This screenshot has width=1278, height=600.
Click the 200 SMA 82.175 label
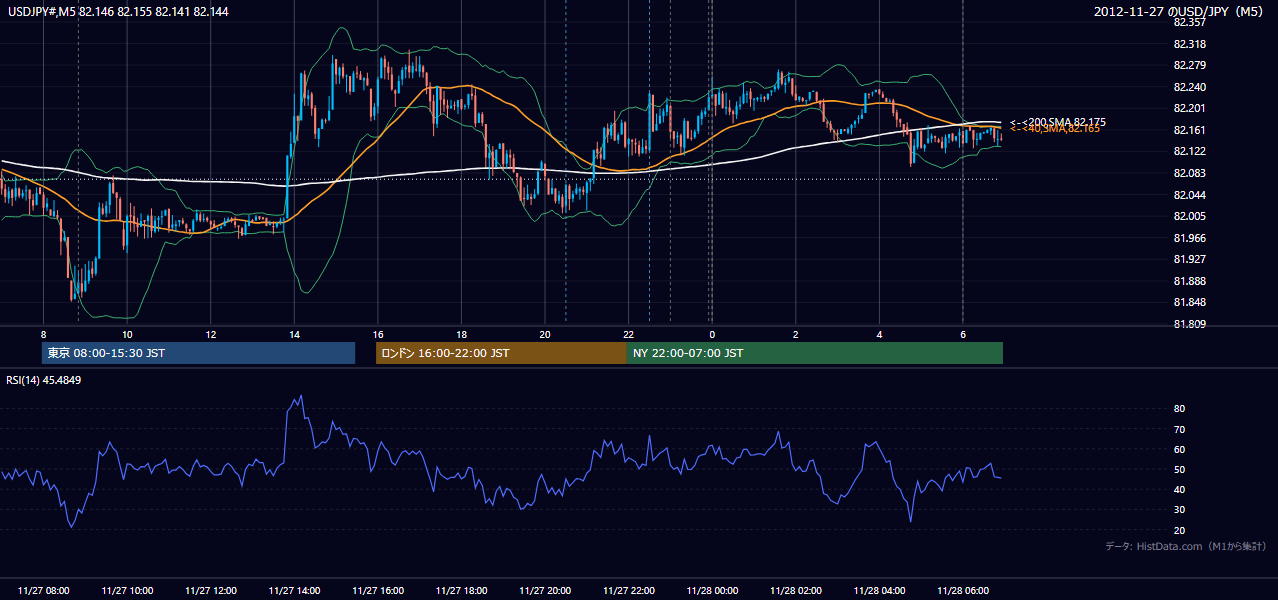pyautogui.click(x=1057, y=122)
